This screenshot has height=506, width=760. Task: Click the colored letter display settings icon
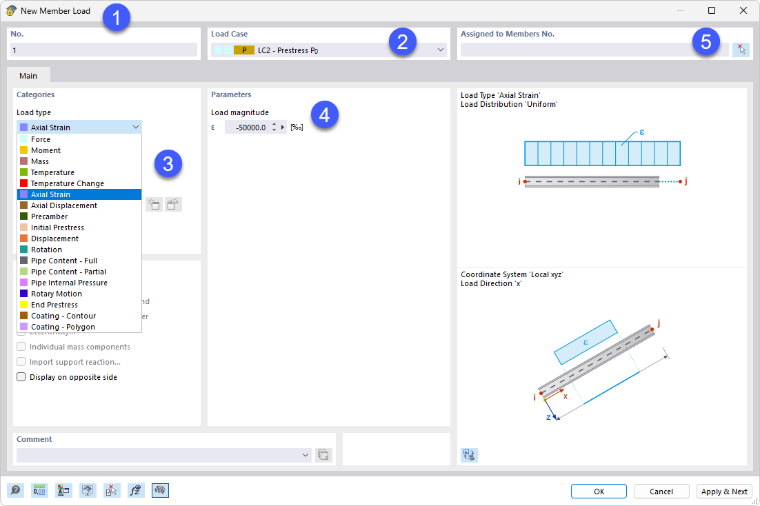[x=63, y=490]
